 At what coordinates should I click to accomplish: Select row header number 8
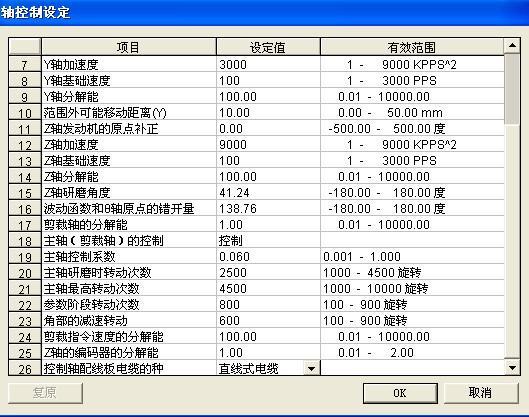tap(25, 81)
